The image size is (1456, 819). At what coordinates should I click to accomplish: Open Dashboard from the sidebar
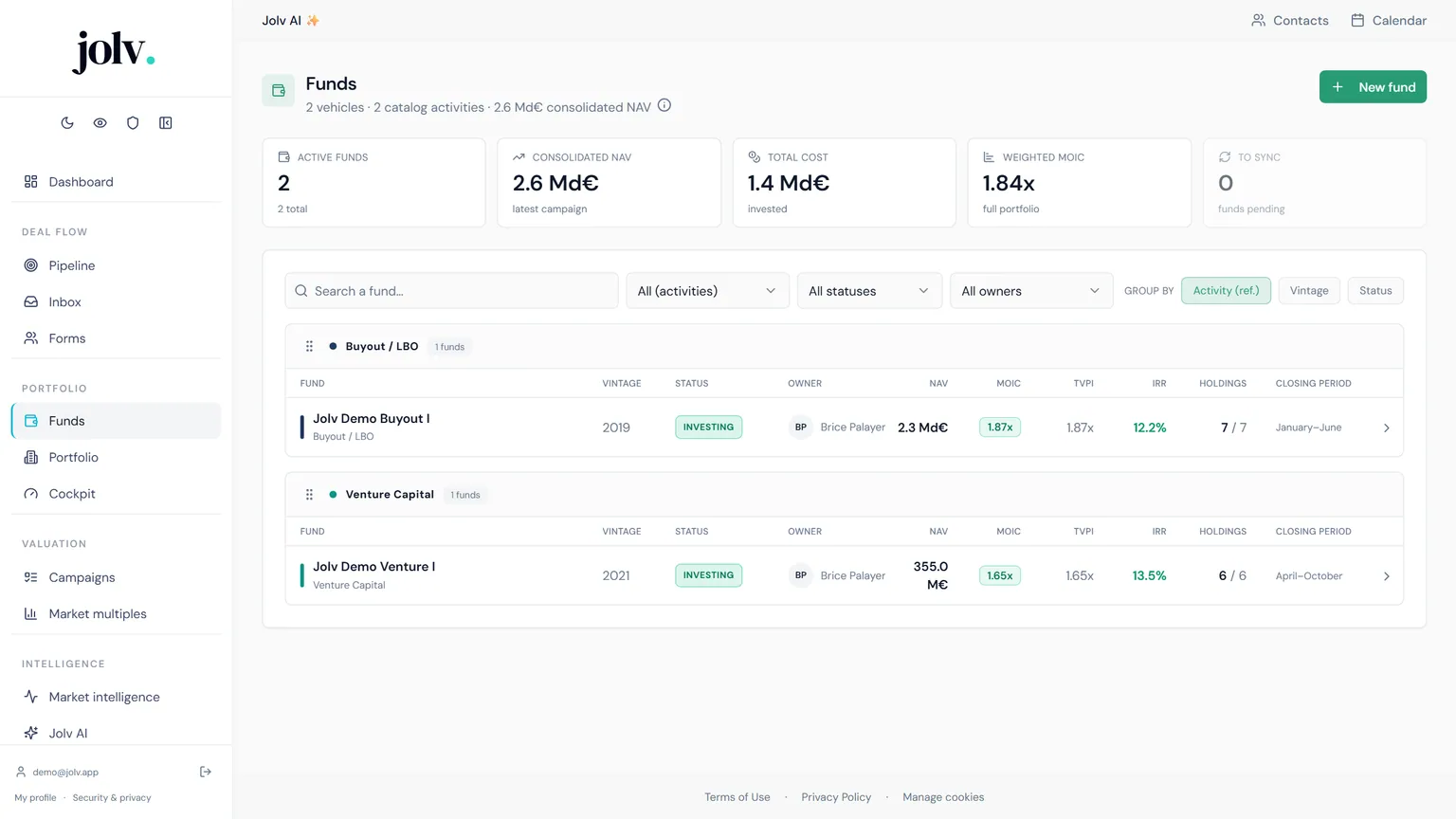click(116, 182)
